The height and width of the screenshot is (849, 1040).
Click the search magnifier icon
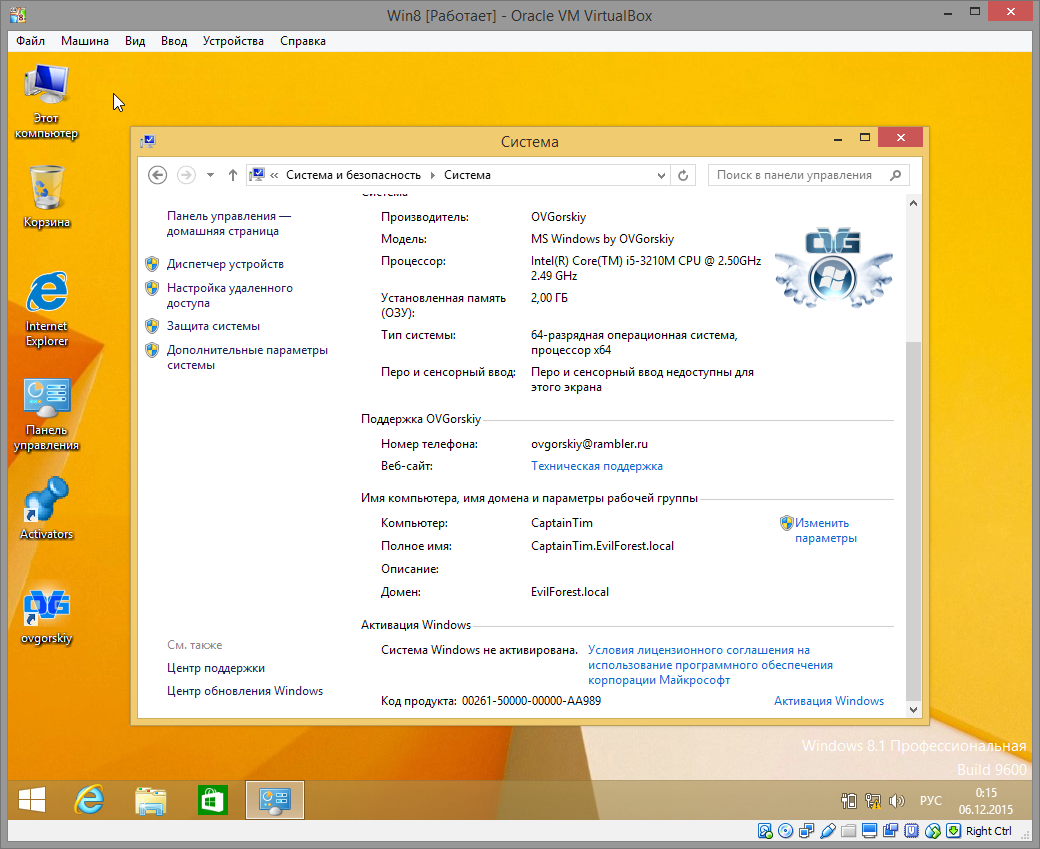[896, 175]
